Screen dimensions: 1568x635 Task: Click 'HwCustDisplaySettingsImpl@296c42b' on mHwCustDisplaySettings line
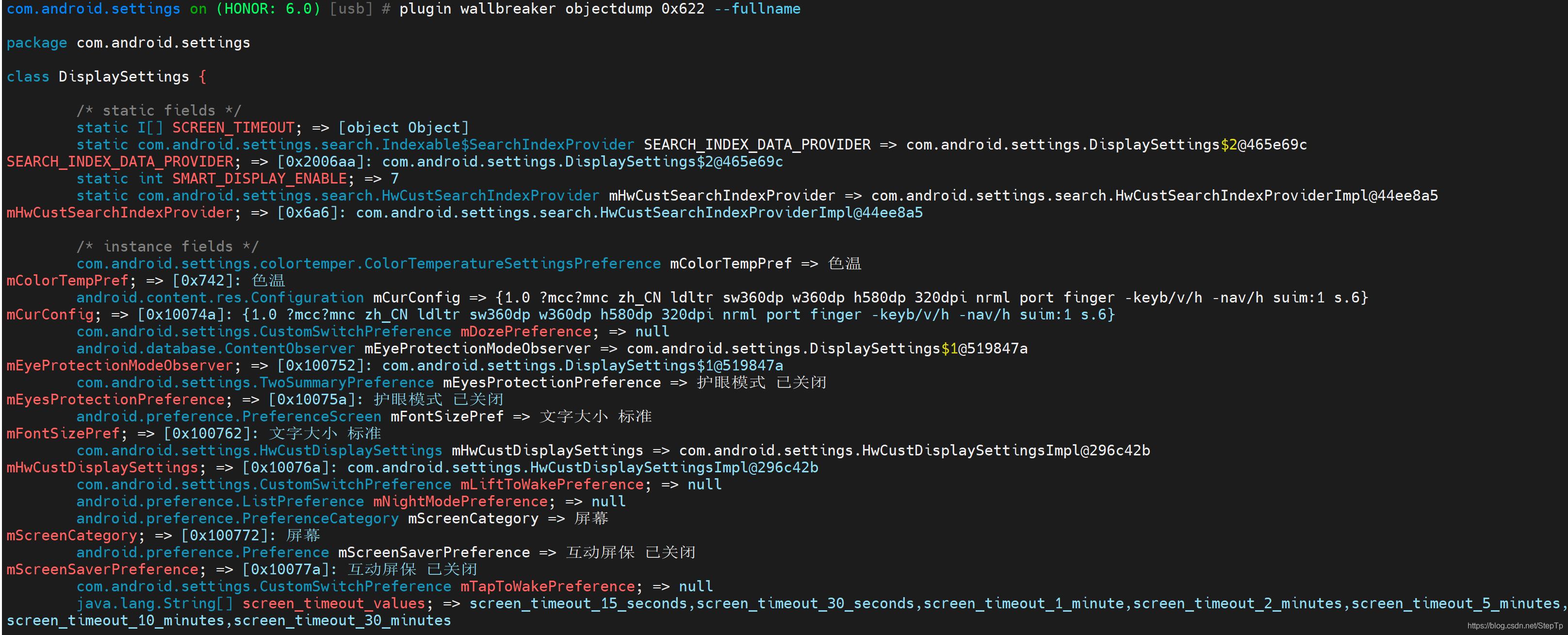tap(1006, 451)
